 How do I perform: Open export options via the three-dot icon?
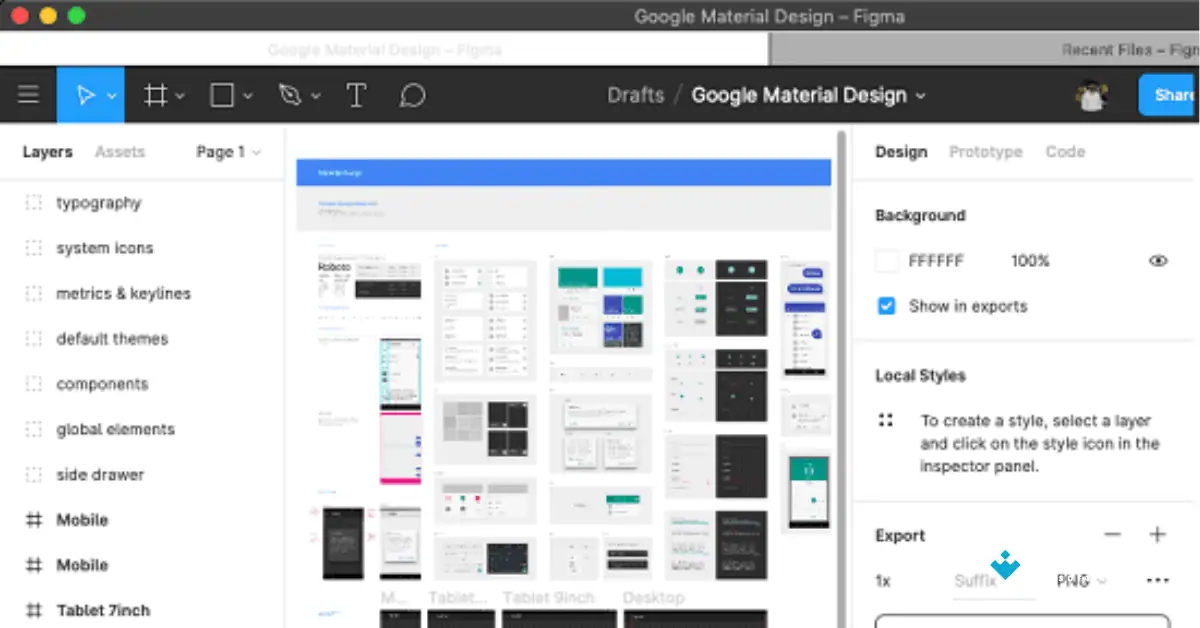click(x=1157, y=579)
